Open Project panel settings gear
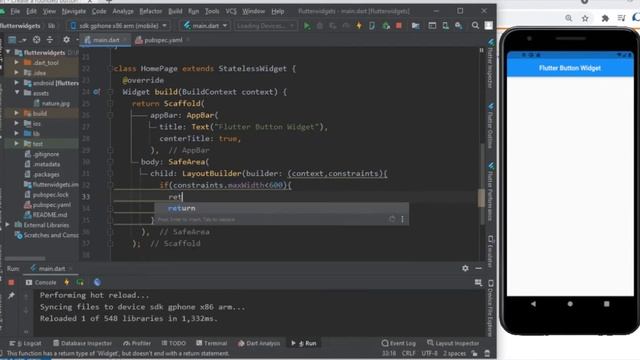The width and height of the screenshot is (640, 360). coord(66,40)
